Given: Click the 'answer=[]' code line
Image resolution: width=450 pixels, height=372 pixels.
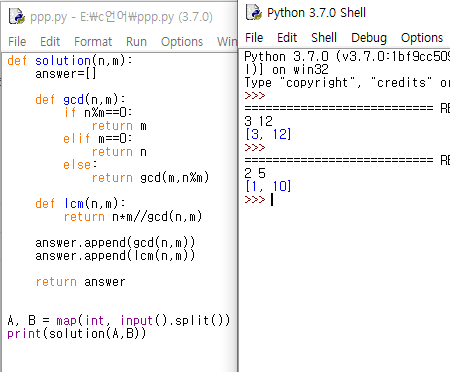Looking at the screenshot, I should click(66, 74).
